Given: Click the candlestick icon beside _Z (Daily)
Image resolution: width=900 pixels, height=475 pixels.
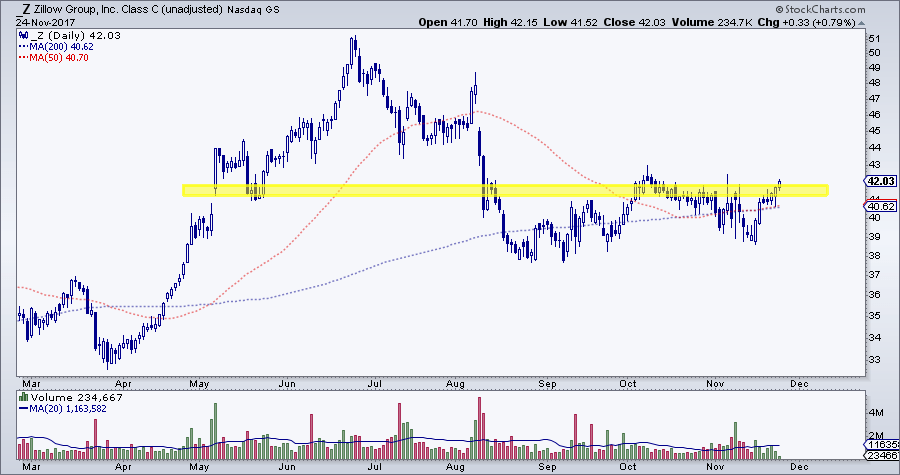Looking at the screenshot, I should [21, 35].
